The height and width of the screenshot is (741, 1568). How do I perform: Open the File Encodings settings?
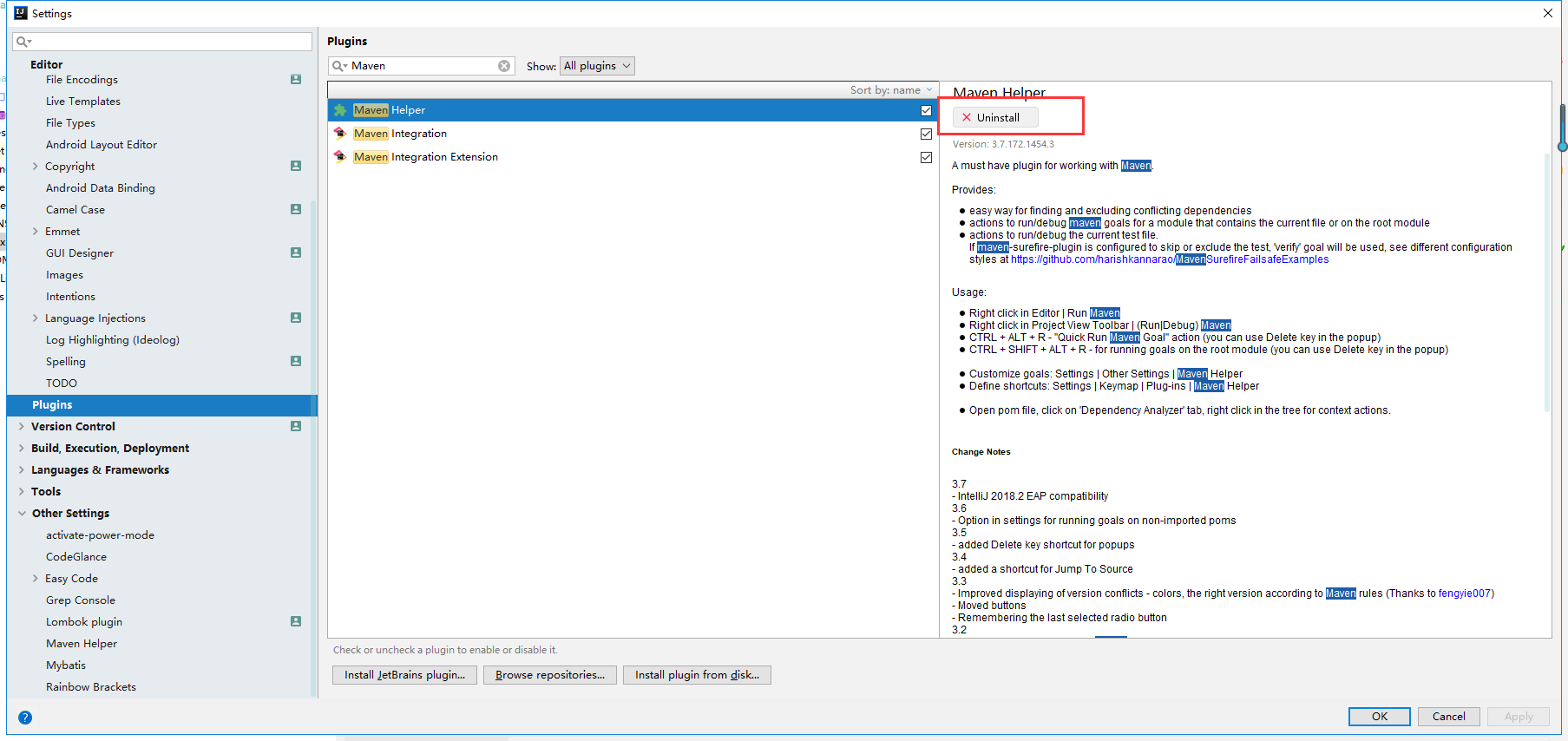[82, 79]
